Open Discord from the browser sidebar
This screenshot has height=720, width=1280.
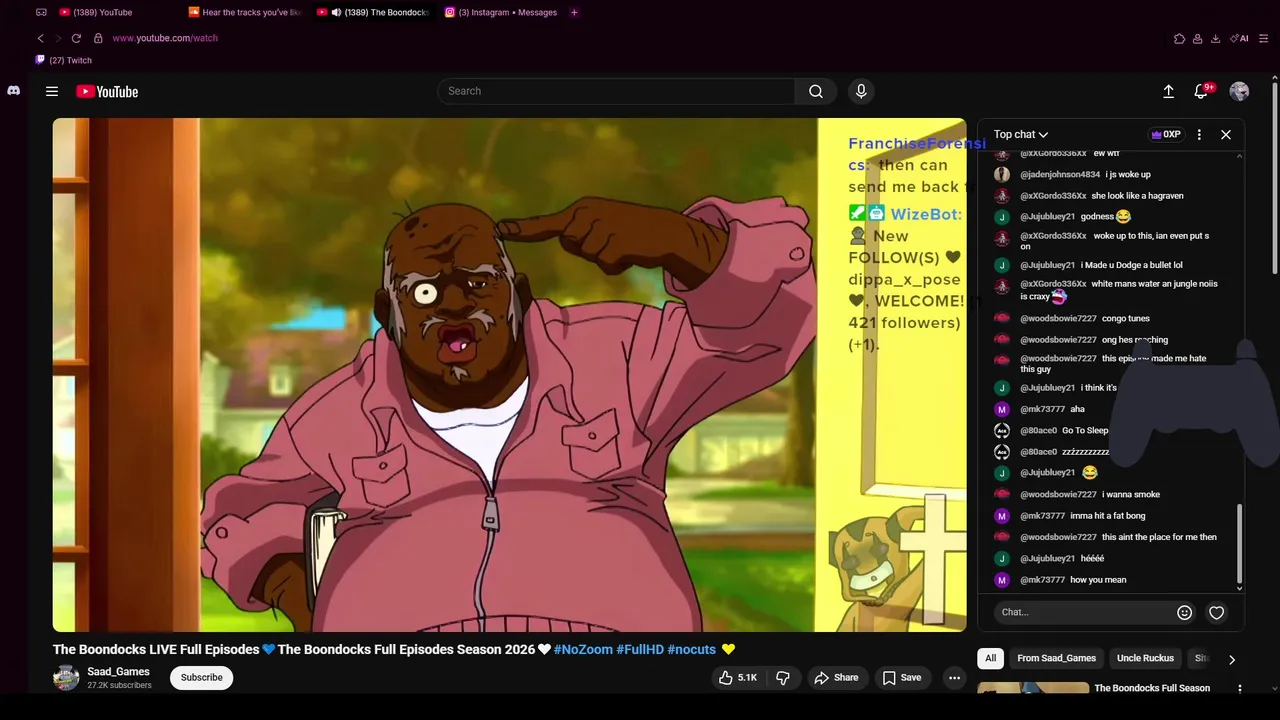[x=13, y=91]
